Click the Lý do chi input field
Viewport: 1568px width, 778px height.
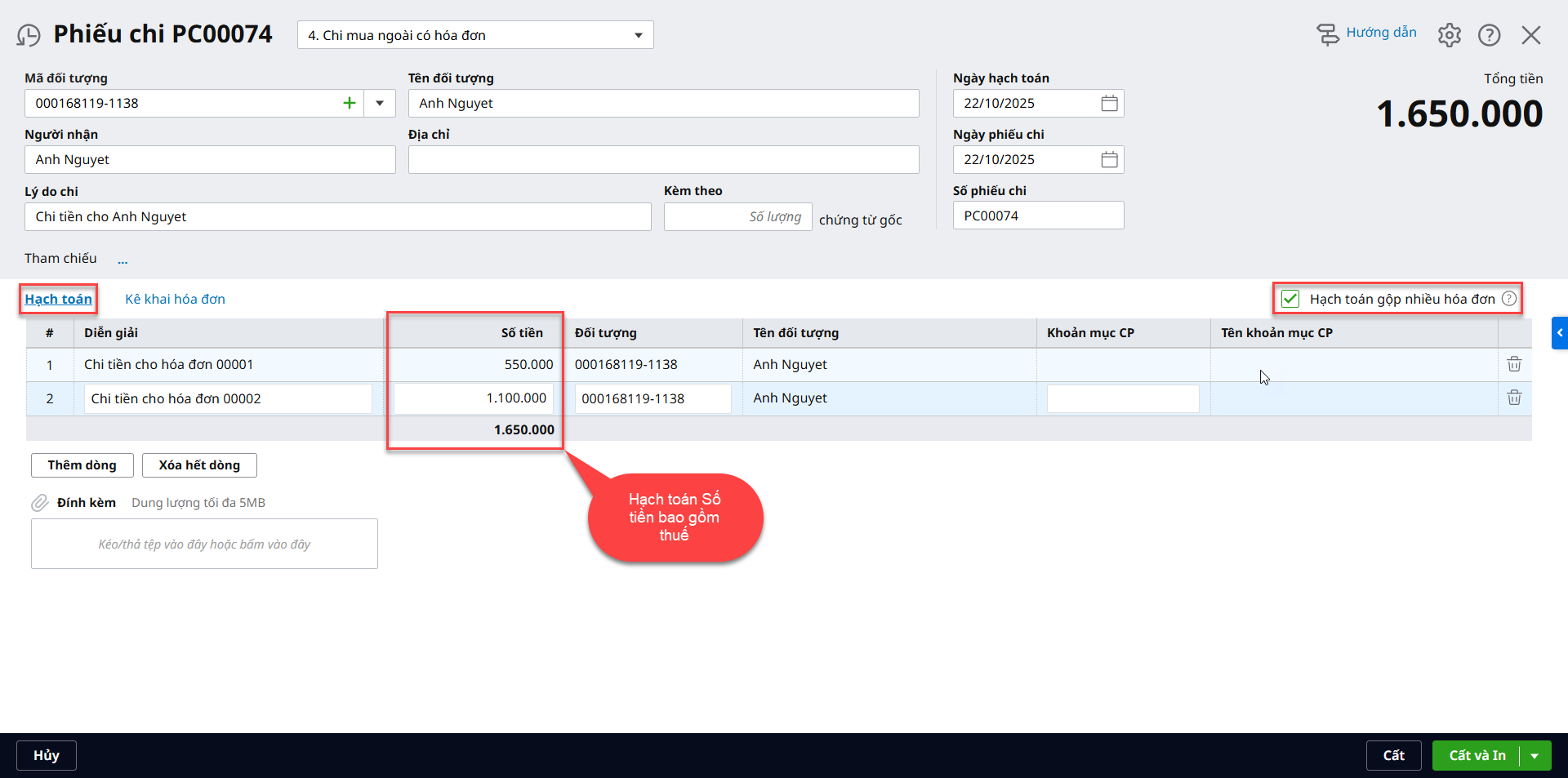pos(337,216)
